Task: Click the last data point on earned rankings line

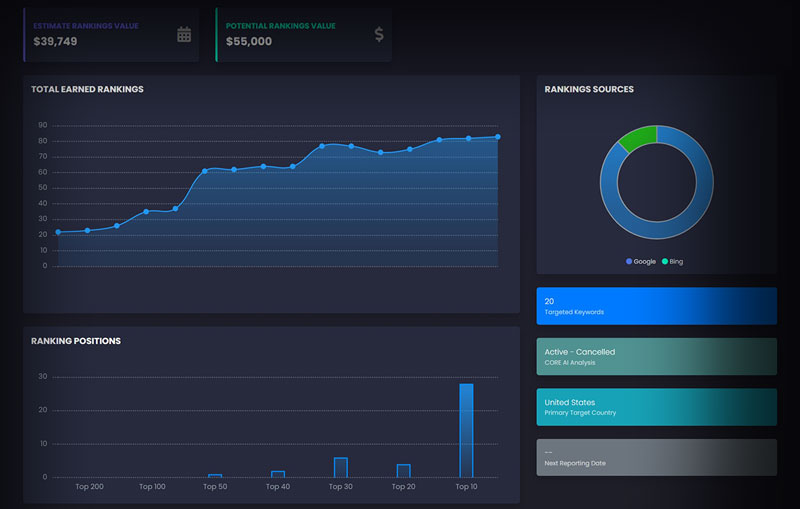Action: coord(498,137)
